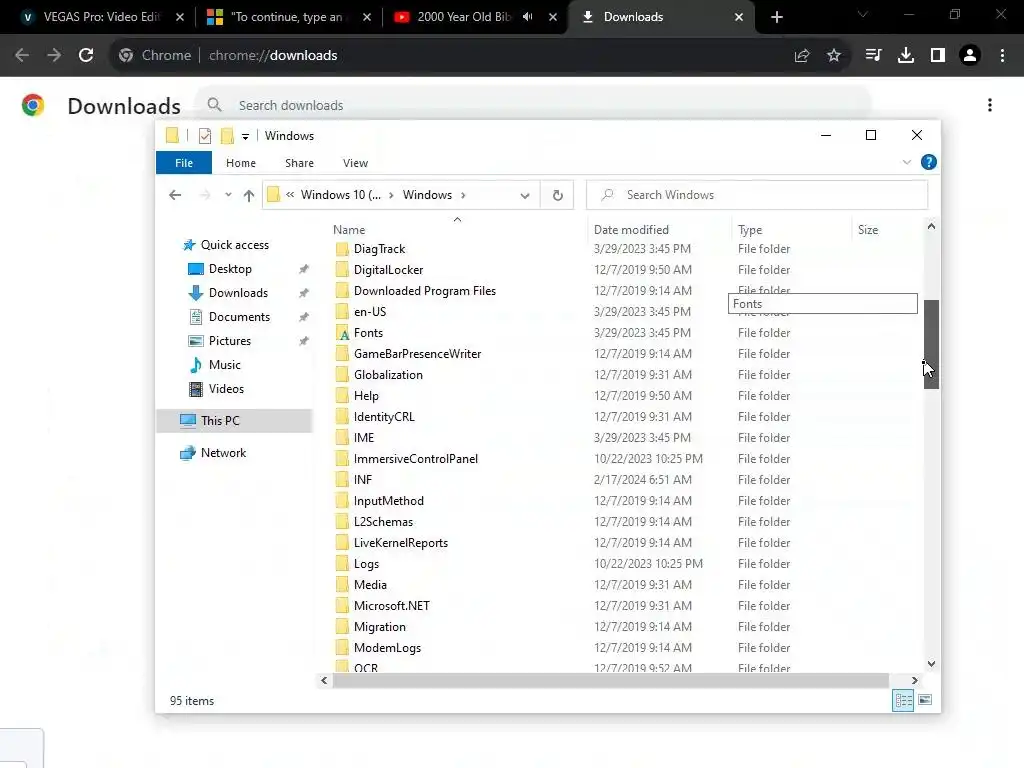The height and width of the screenshot is (768, 1024).
Task: Select the LiveKernelReports folder
Action: [400, 543]
